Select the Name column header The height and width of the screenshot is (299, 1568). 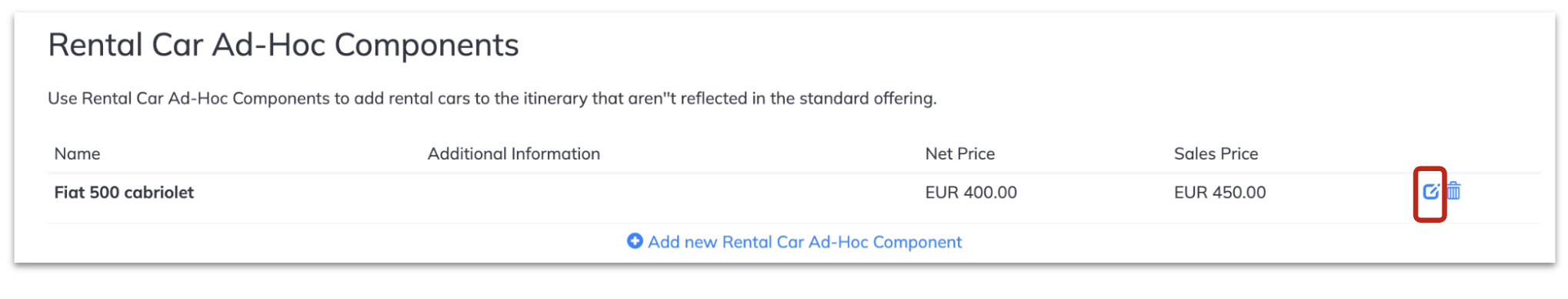[x=77, y=154]
